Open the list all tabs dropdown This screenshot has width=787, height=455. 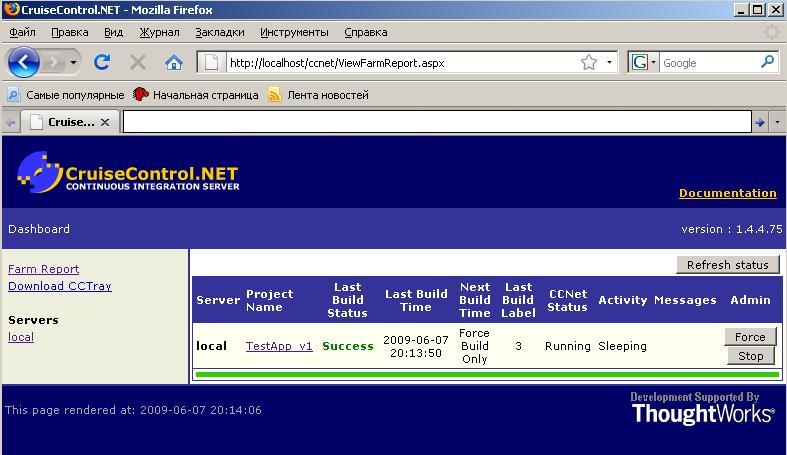pyautogui.click(x=777, y=122)
